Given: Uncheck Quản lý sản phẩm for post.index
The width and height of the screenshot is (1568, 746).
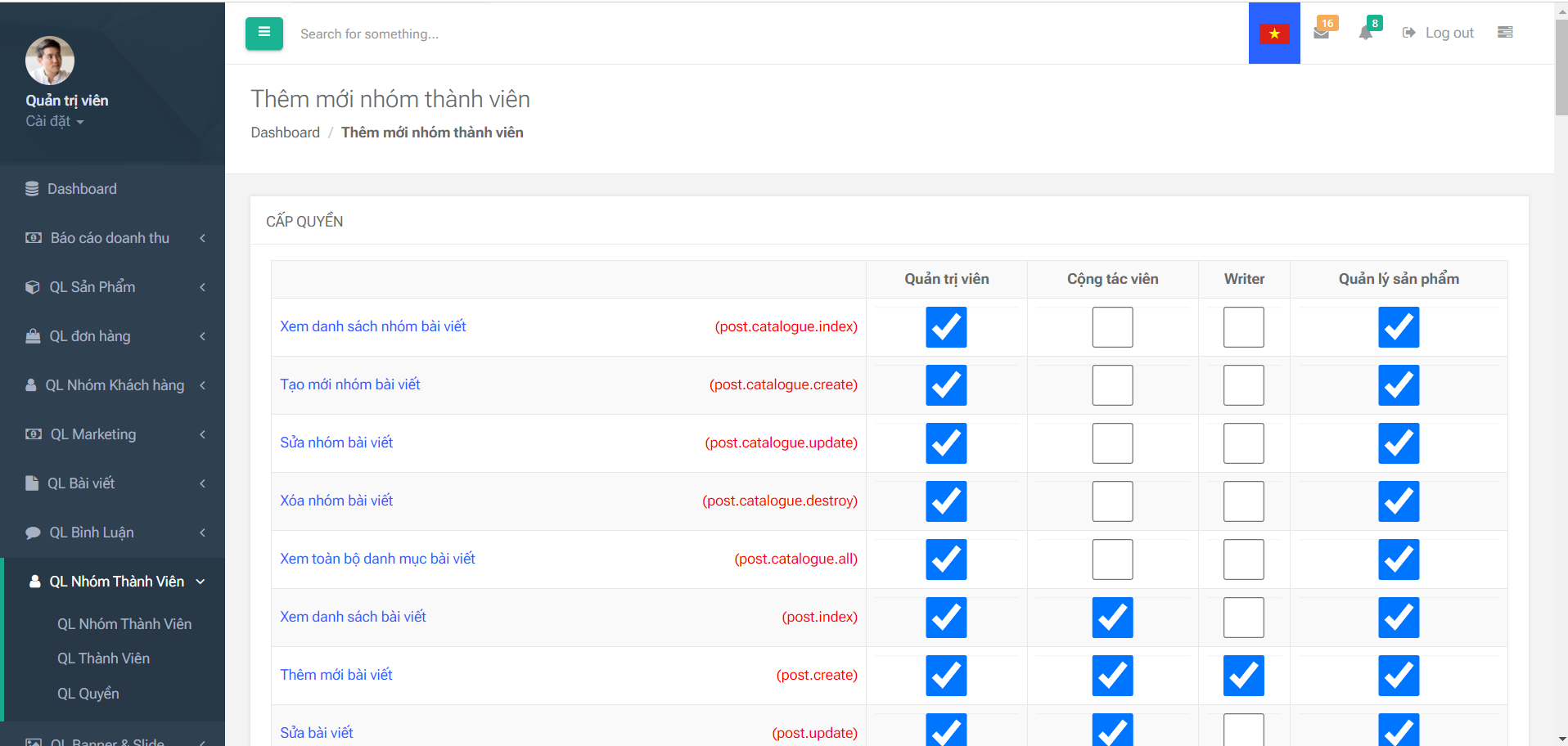Looking at the screenshot, I should (x=1399, y=618).
